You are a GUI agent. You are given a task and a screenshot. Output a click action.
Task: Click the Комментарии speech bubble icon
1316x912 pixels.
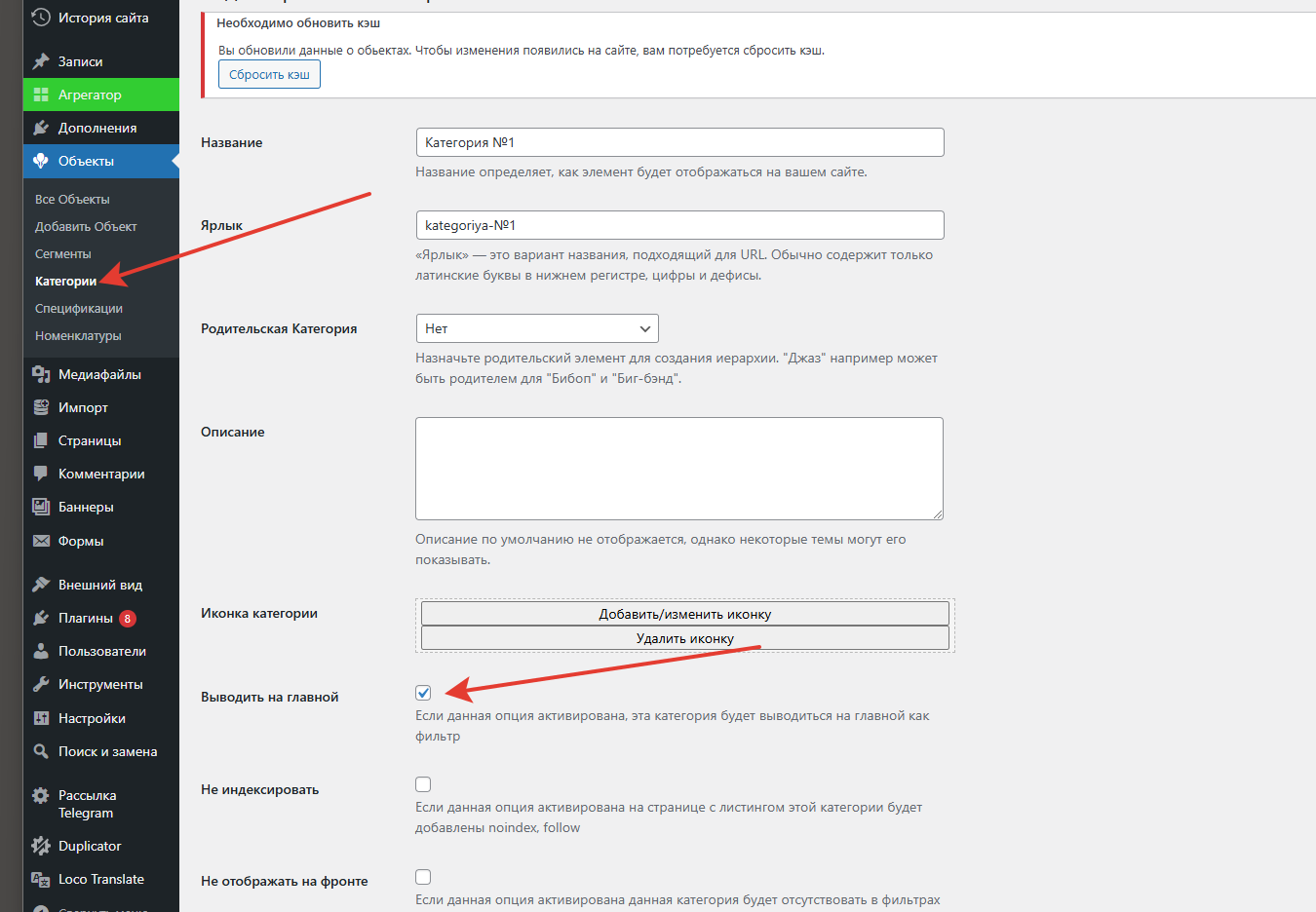[x=41, y=474]
